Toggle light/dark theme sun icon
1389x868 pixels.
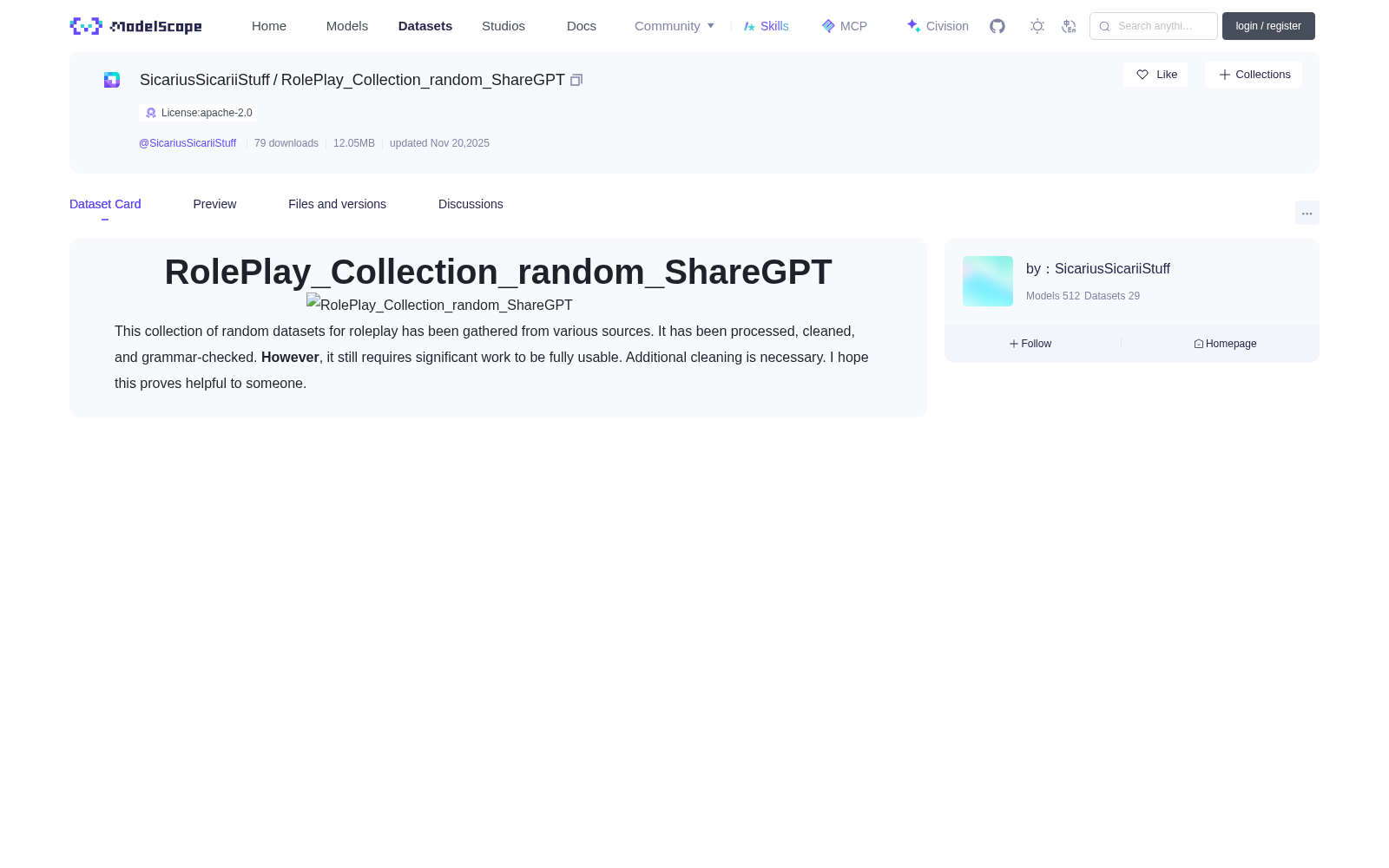tap(1037, 26)
